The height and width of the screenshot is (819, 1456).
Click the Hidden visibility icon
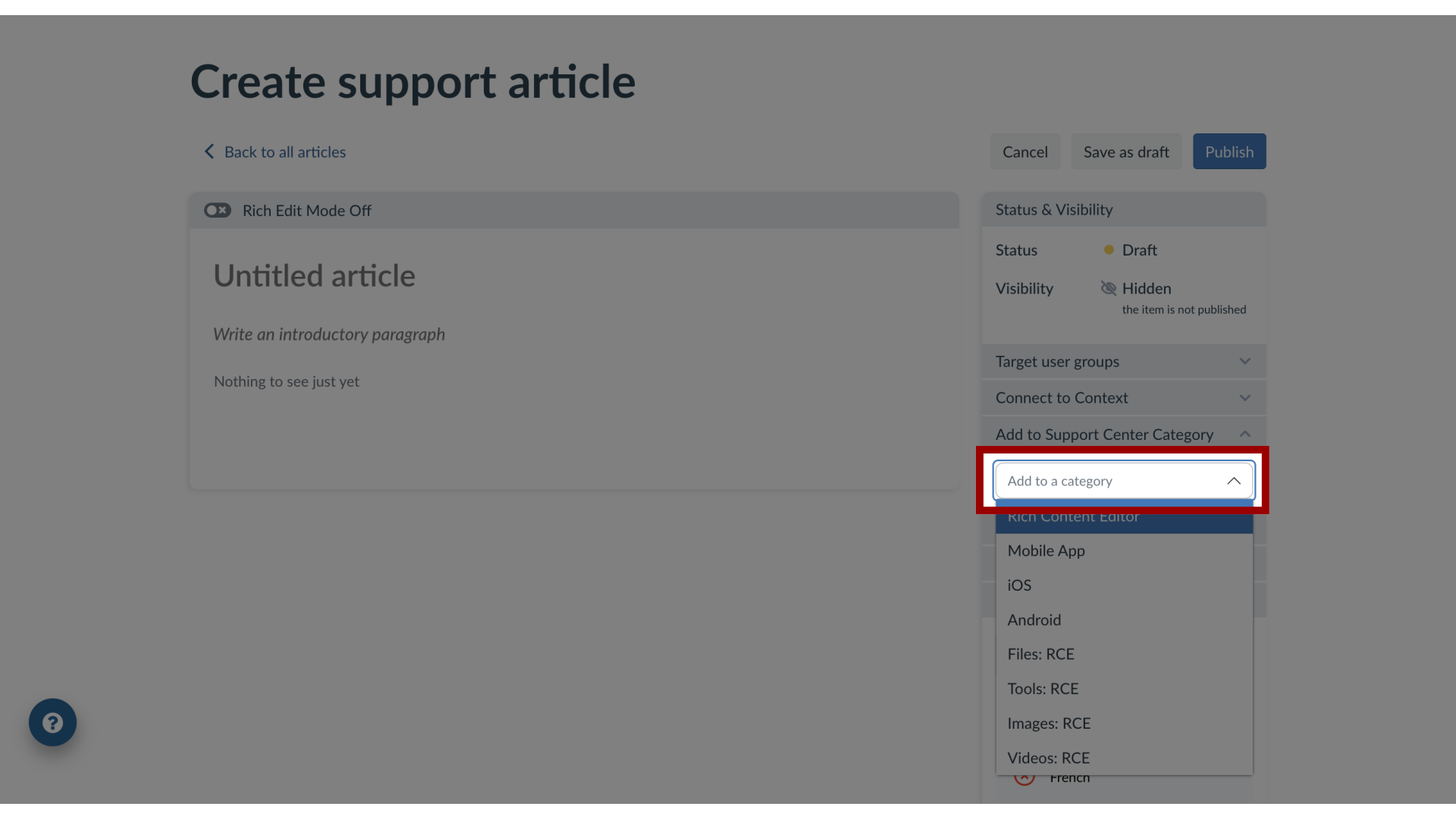pos(1108,288)
